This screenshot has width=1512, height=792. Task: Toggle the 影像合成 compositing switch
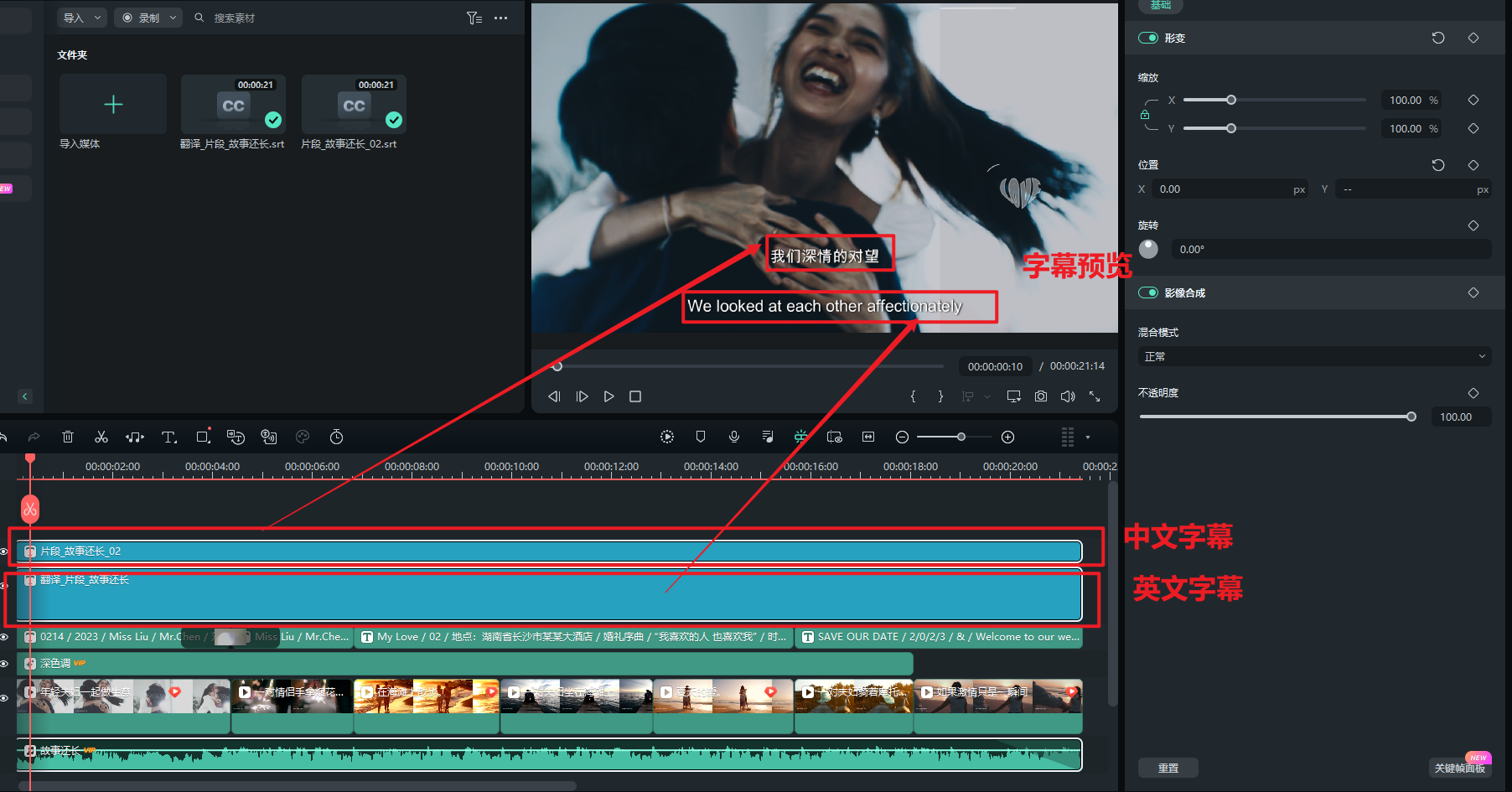1147,292
